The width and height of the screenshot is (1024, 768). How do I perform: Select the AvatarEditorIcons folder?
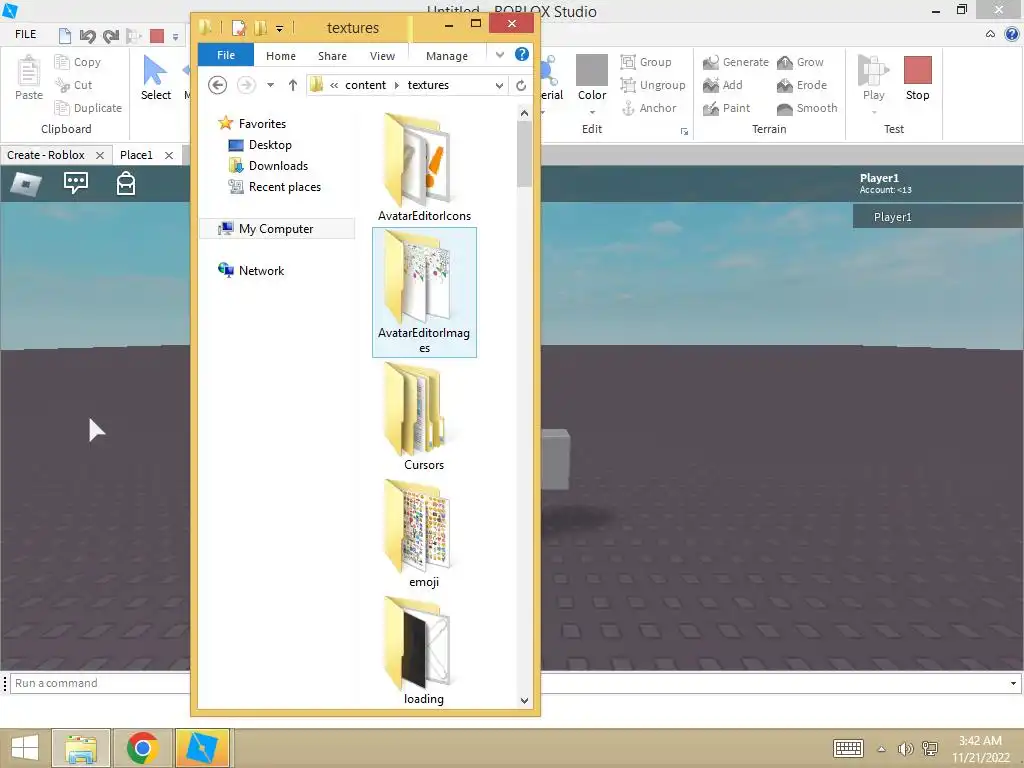(x=424, y=168)
